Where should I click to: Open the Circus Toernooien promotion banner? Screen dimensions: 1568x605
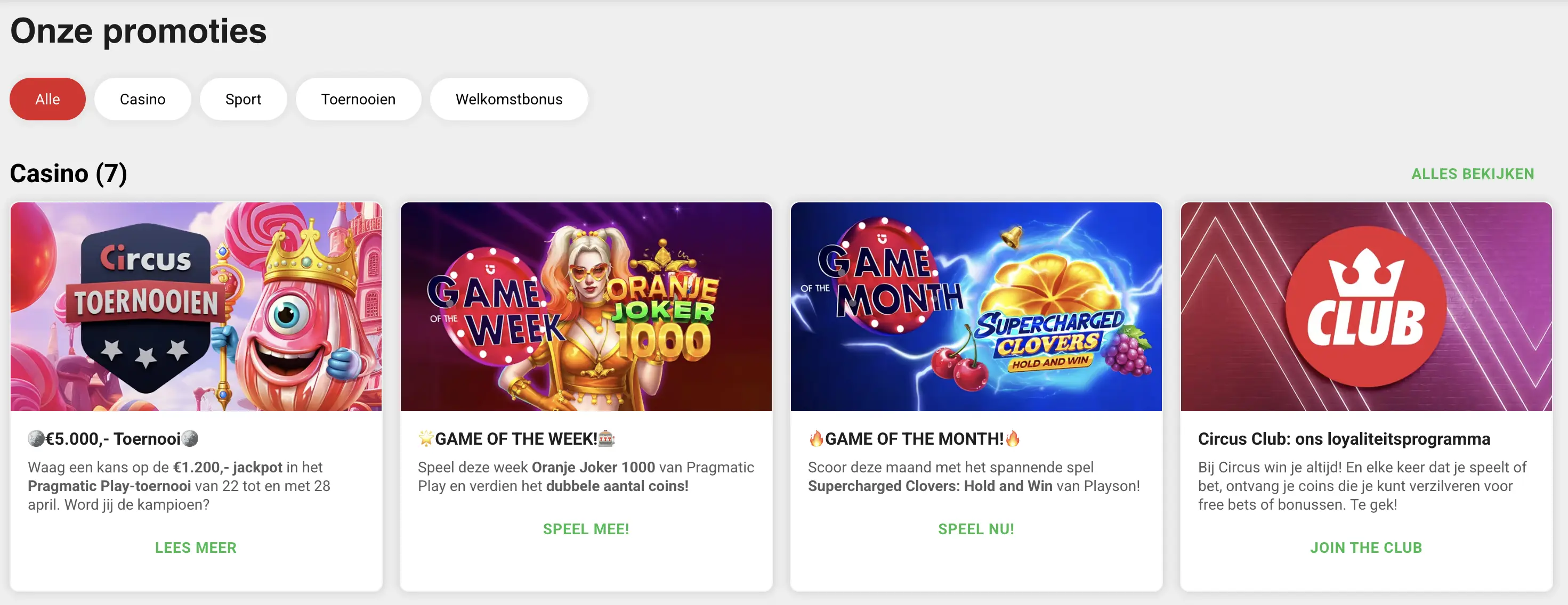(196, 307)
